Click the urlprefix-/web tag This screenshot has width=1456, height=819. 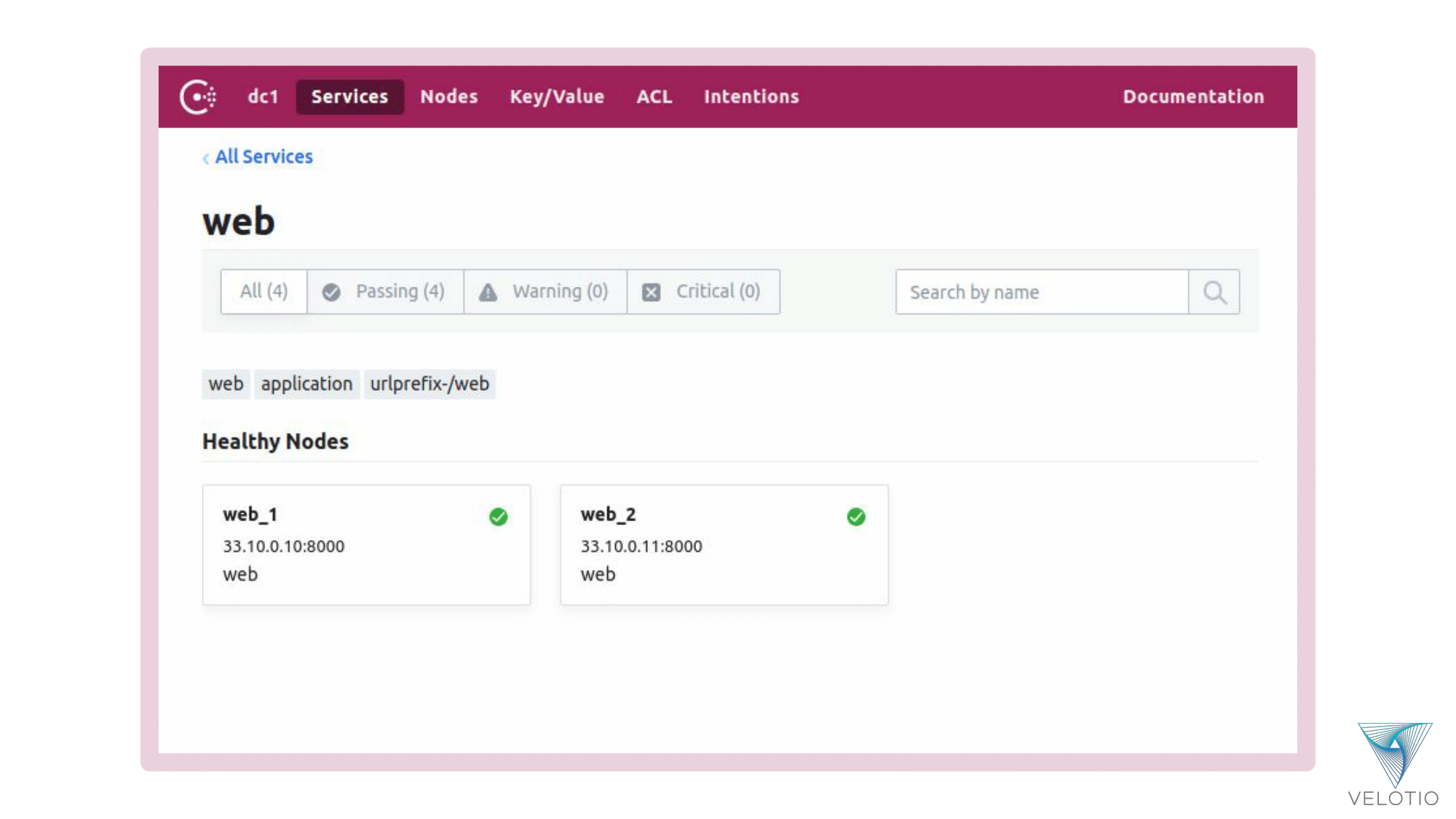(x=430, y=384)
